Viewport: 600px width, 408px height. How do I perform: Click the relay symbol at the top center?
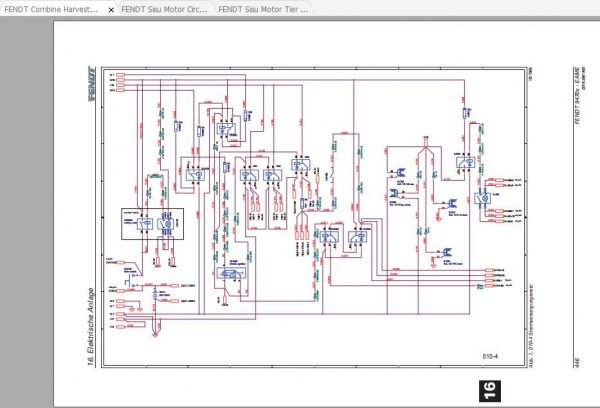[227, 129]
